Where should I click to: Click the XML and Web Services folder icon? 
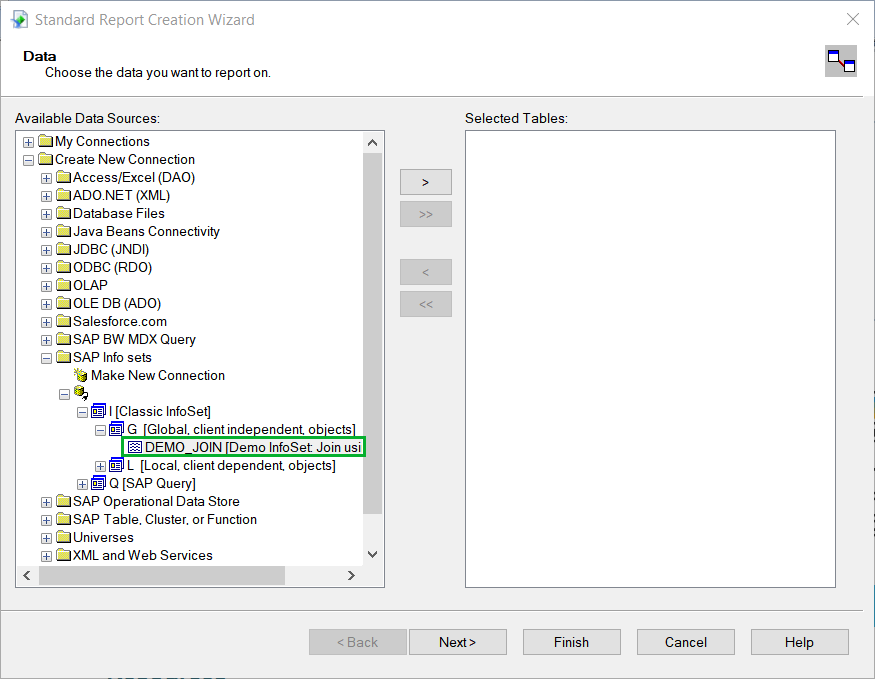(x=64, y=555)
